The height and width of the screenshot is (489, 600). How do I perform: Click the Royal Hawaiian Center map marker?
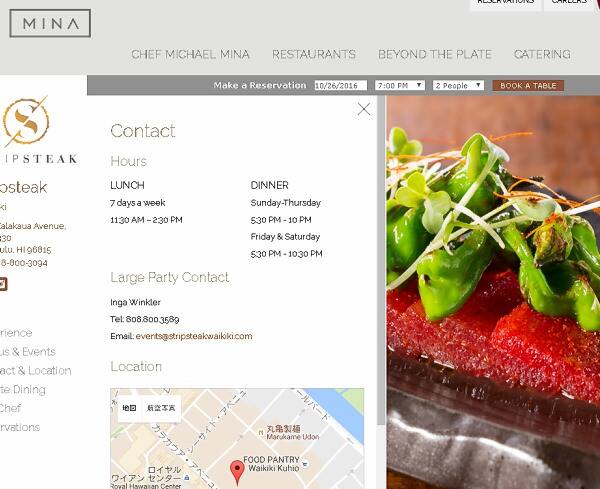point(186,478)
